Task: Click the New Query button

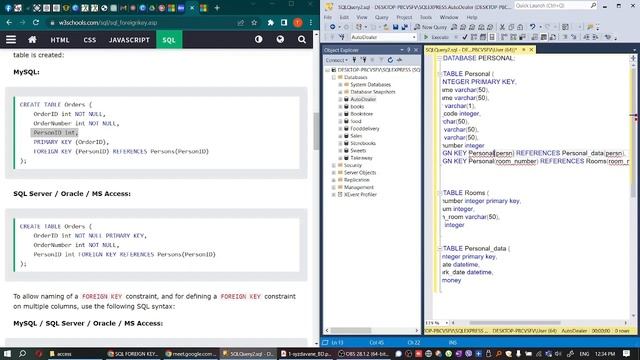Action: pyautogui.click(x=431, y=27)
